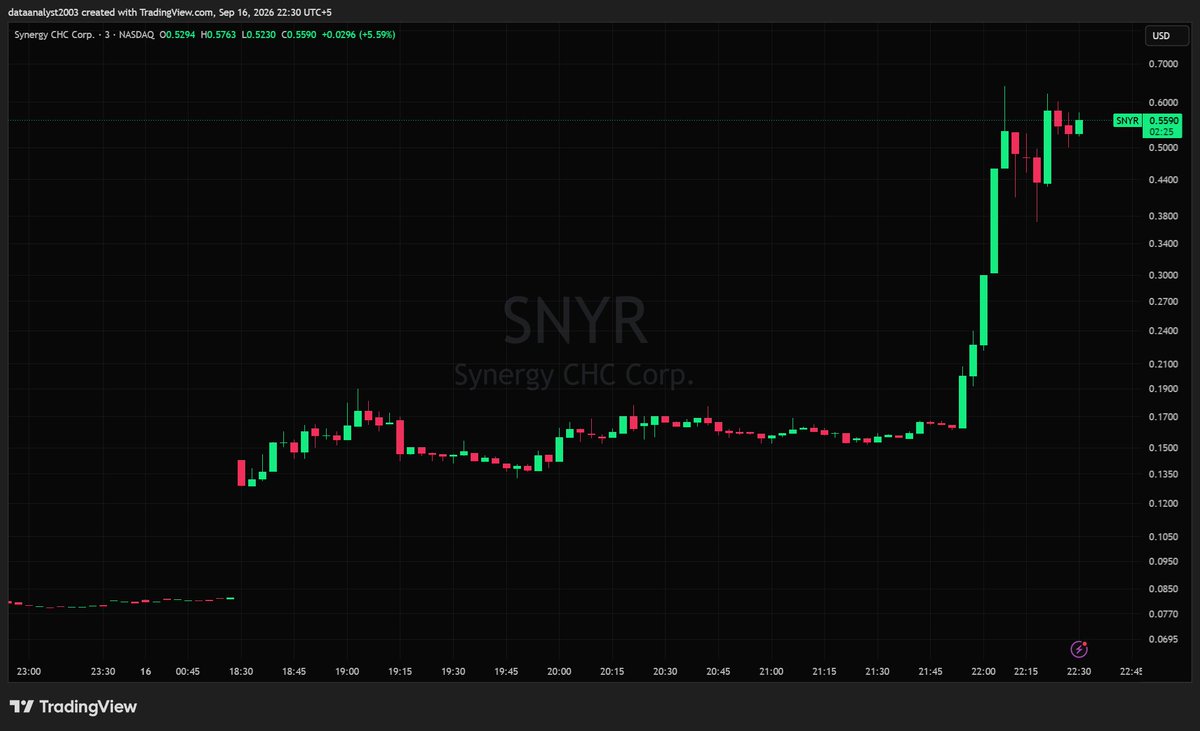Click the 18:30 time axis label

241,671
